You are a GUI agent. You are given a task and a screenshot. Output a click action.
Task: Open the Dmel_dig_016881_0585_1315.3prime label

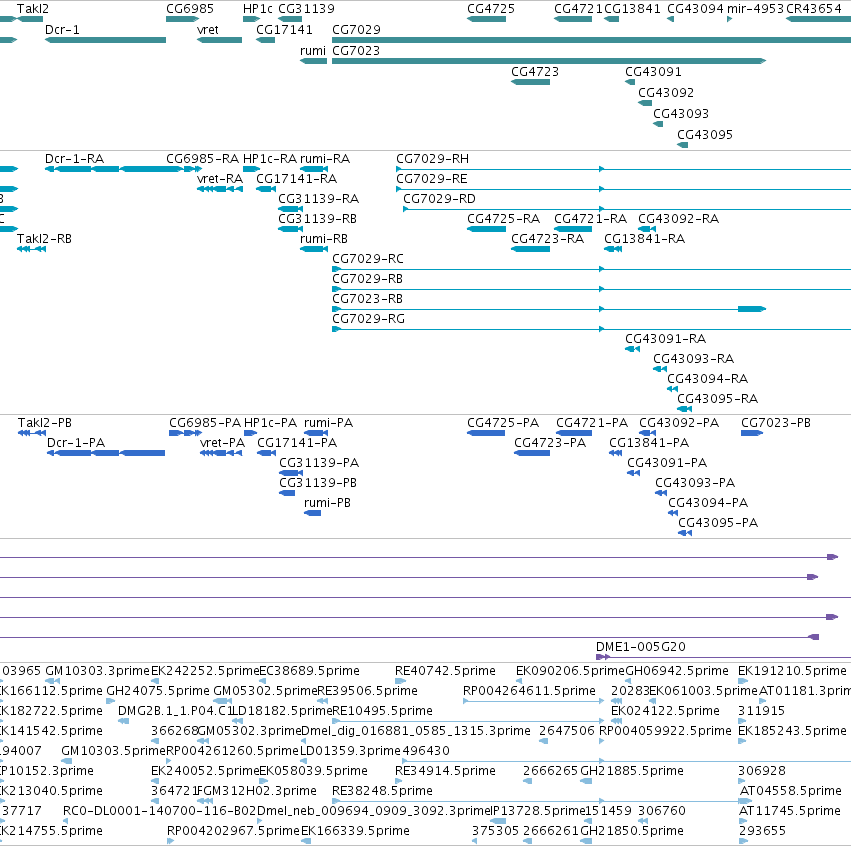click(x=416, y=731)
